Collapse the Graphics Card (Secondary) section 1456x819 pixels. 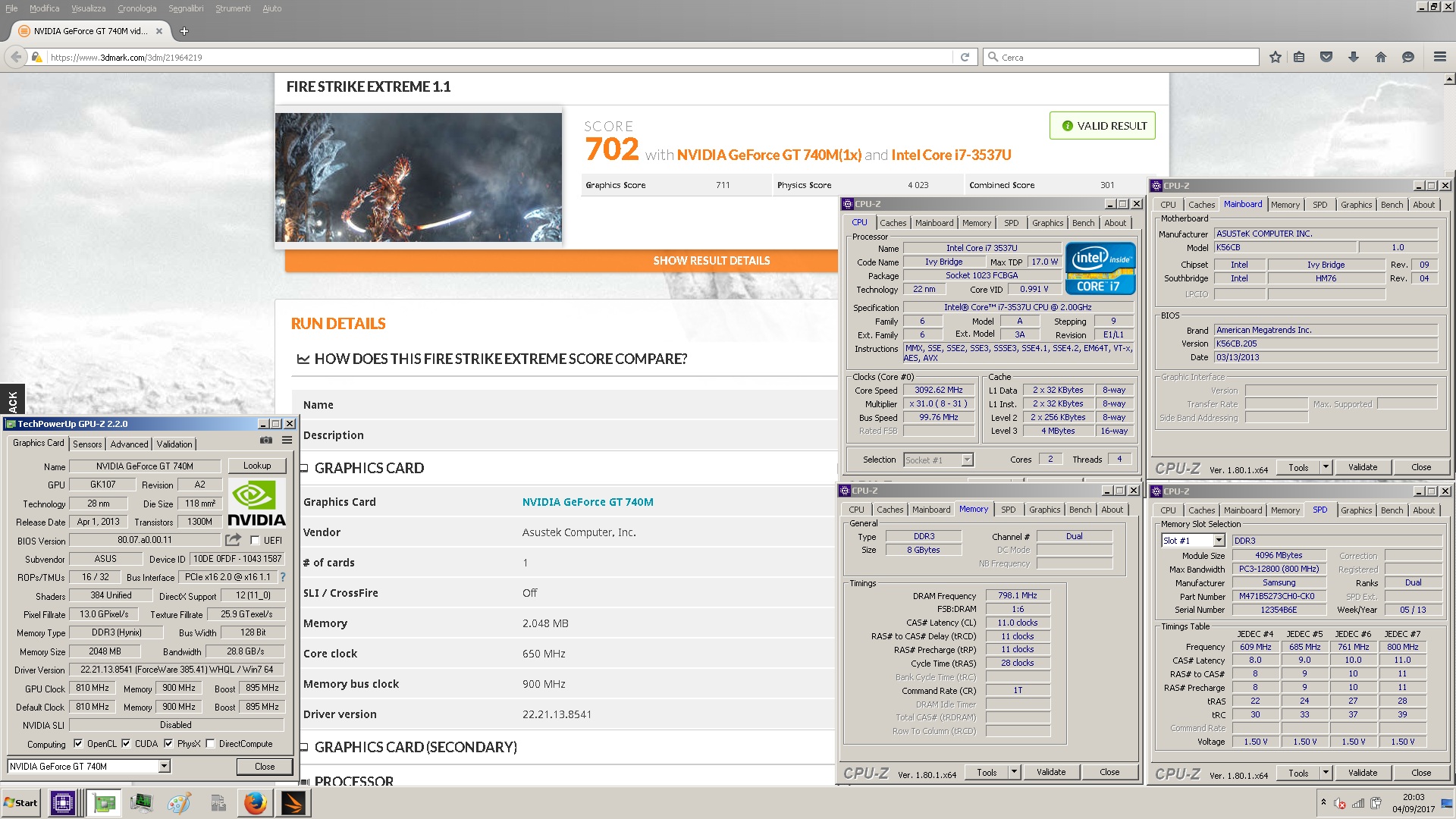(303, 748)
